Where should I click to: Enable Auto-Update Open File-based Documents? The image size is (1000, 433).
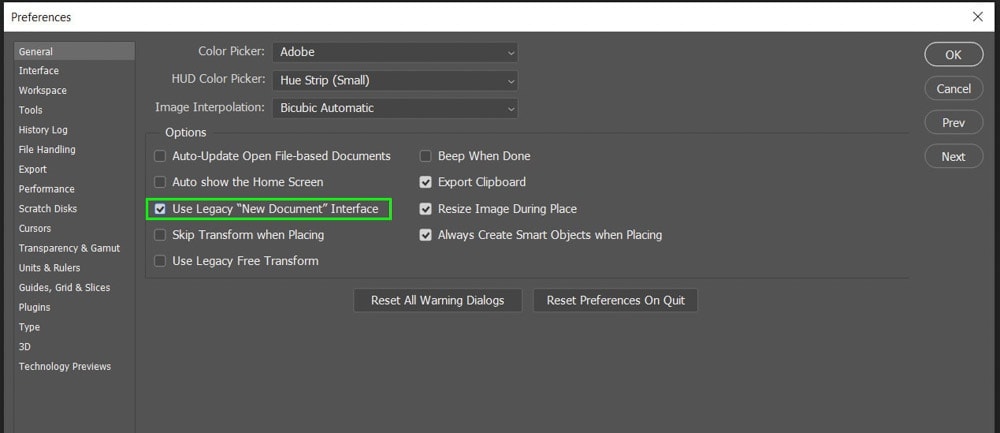coord(160,156)
